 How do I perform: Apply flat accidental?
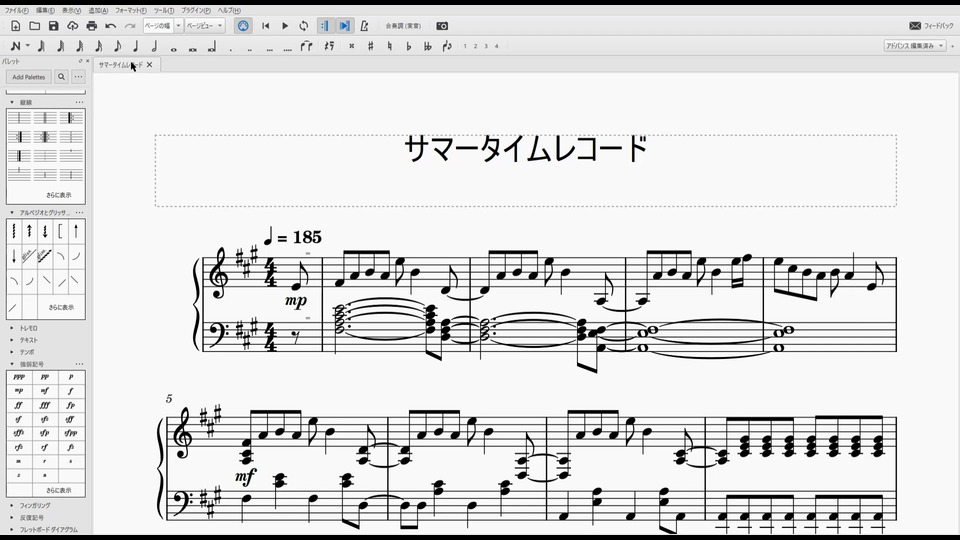coord(408,46)
